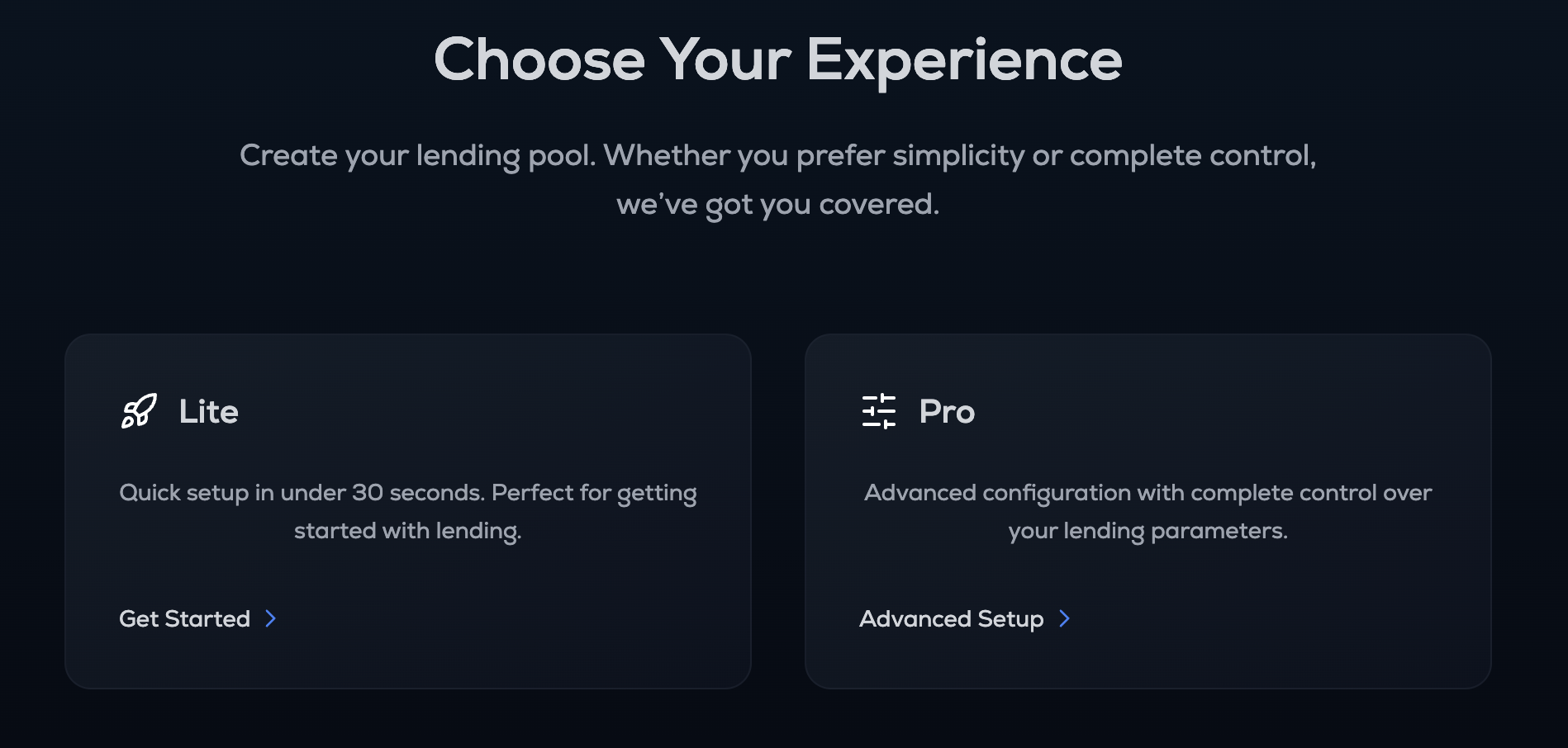Click the 'started with lending.' line
This screenshot has width=1568, height=748.
tap(408, 531)
